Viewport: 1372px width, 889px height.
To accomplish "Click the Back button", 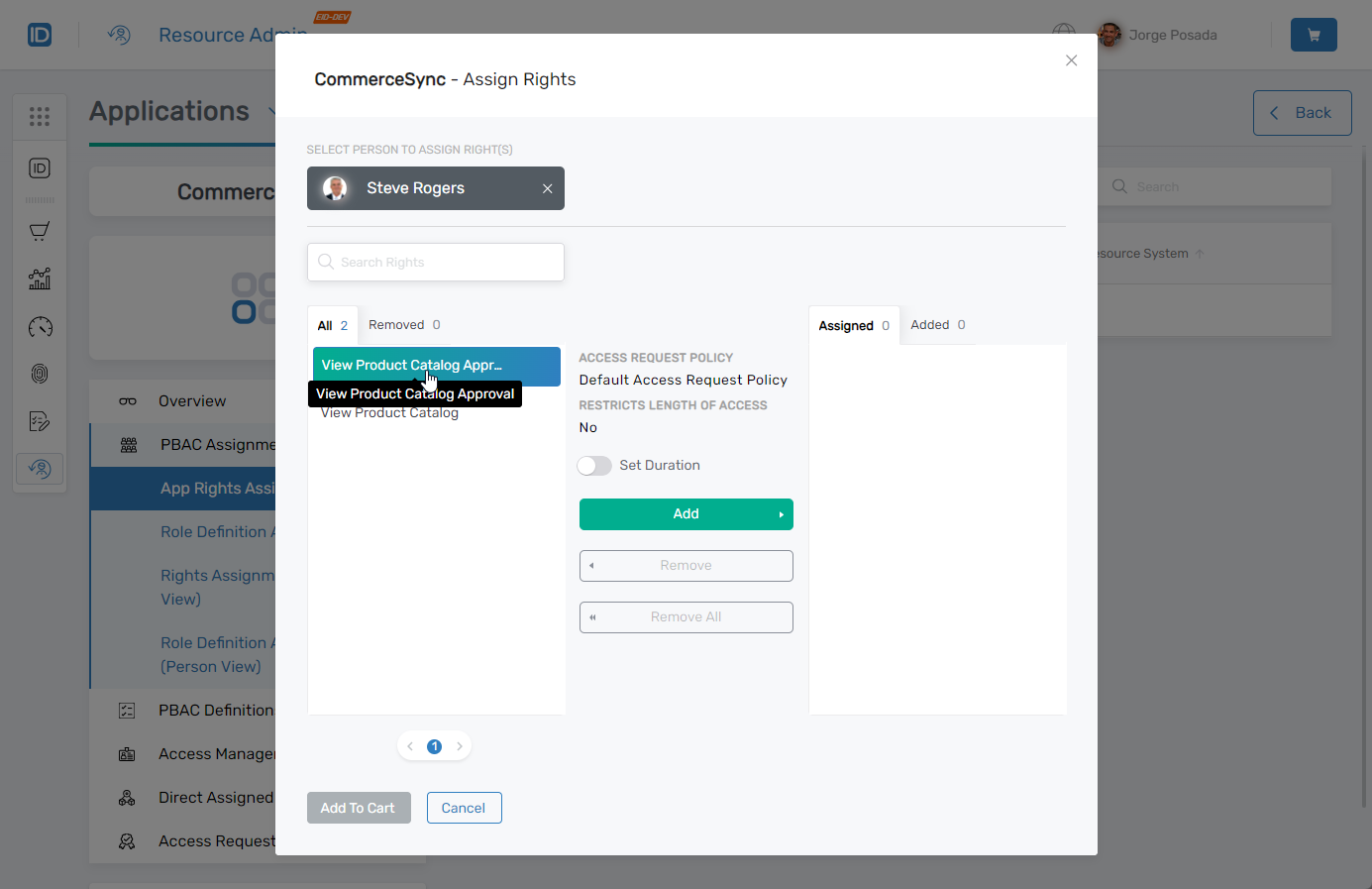I will click(x=1302, y=113).
